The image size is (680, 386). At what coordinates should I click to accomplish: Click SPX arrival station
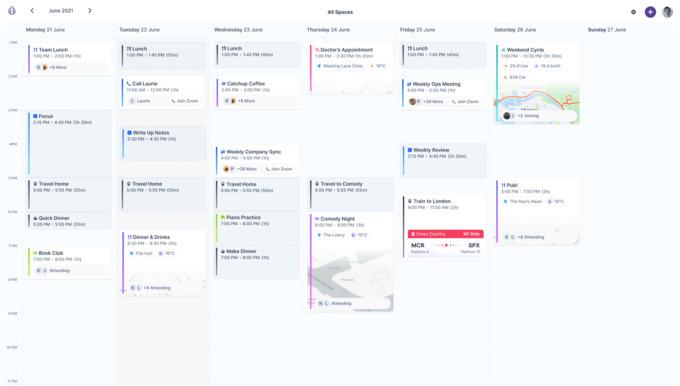coord(474,245)
